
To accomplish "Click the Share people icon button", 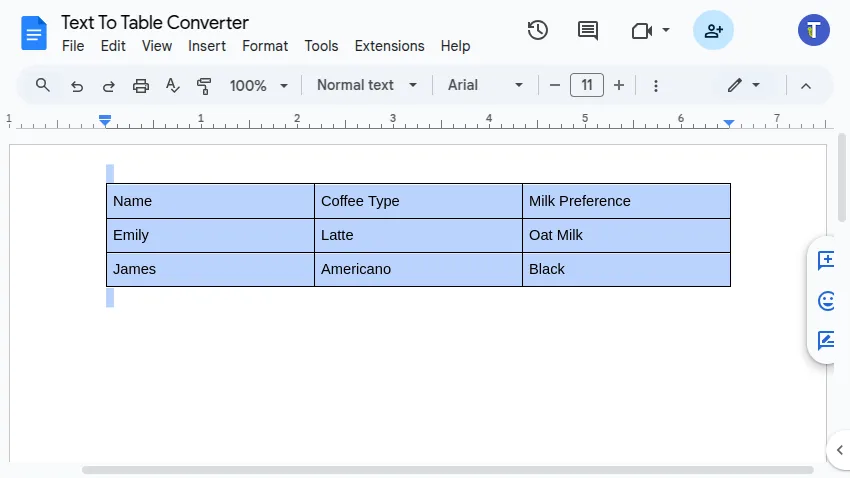I will point(713,30).
